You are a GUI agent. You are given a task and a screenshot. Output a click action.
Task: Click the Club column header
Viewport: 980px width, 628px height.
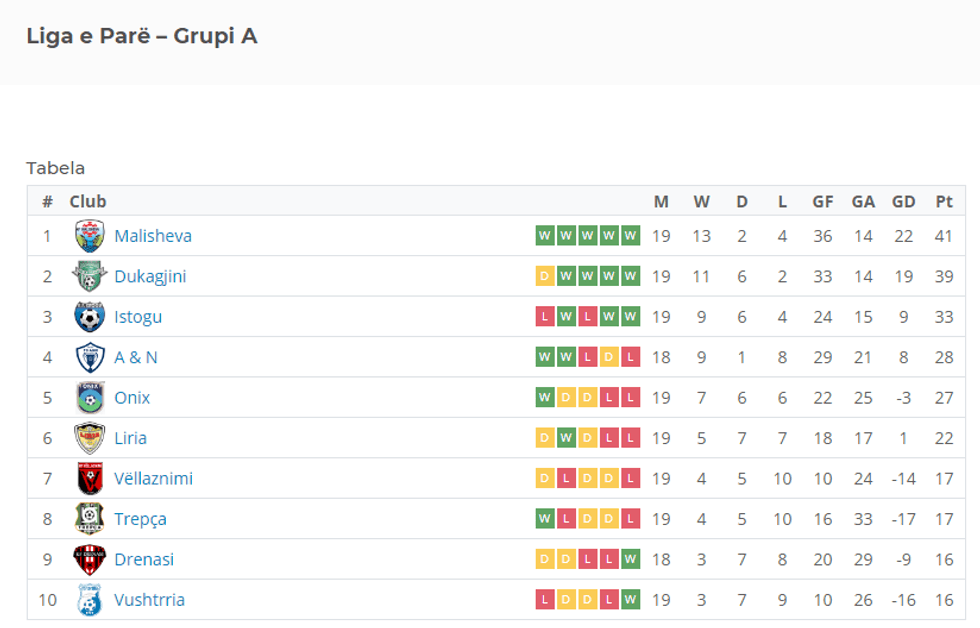(x=88, y=202)
